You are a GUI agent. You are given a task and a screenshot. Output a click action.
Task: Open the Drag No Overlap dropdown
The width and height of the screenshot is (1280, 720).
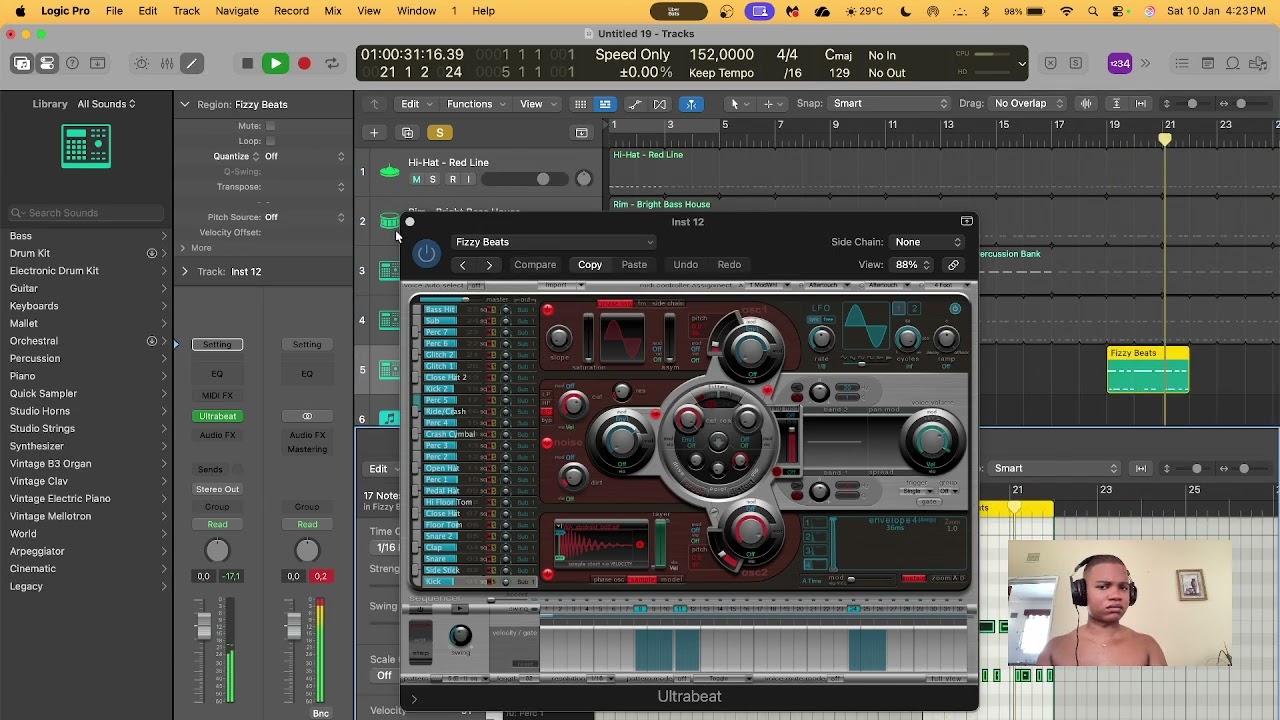(1028, 103)
